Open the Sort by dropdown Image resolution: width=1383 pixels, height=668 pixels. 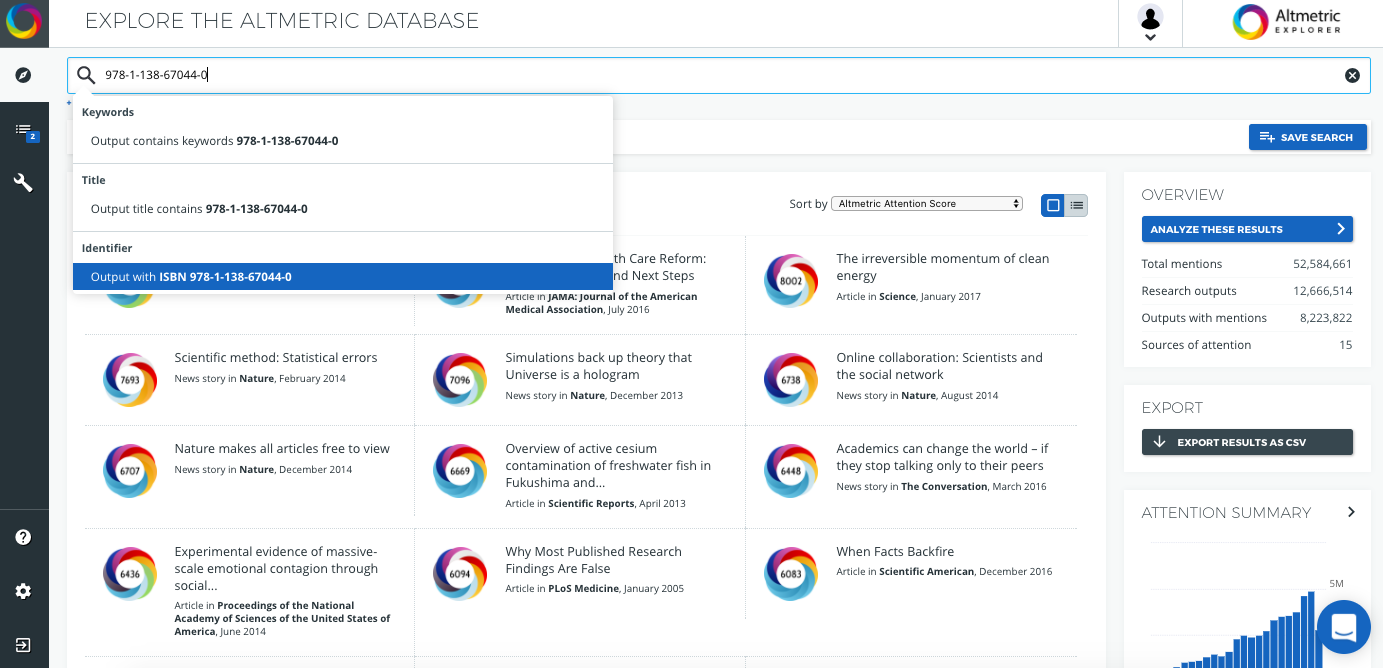click(x=927, y=204)
